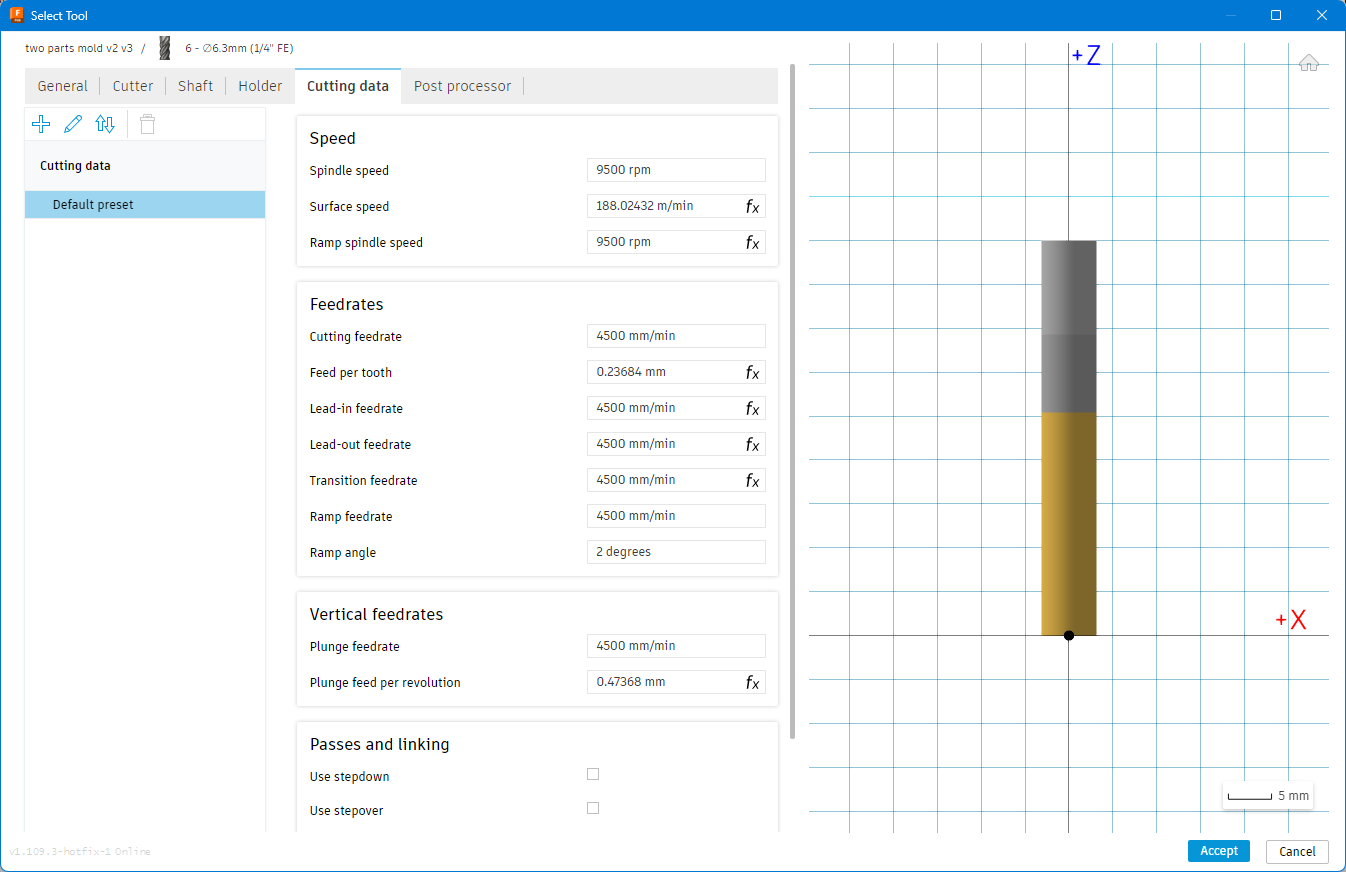This screenshot has width=1346, height=872.
Task: Enable the Use stepdown checkbox
Action: click(593, 774)
